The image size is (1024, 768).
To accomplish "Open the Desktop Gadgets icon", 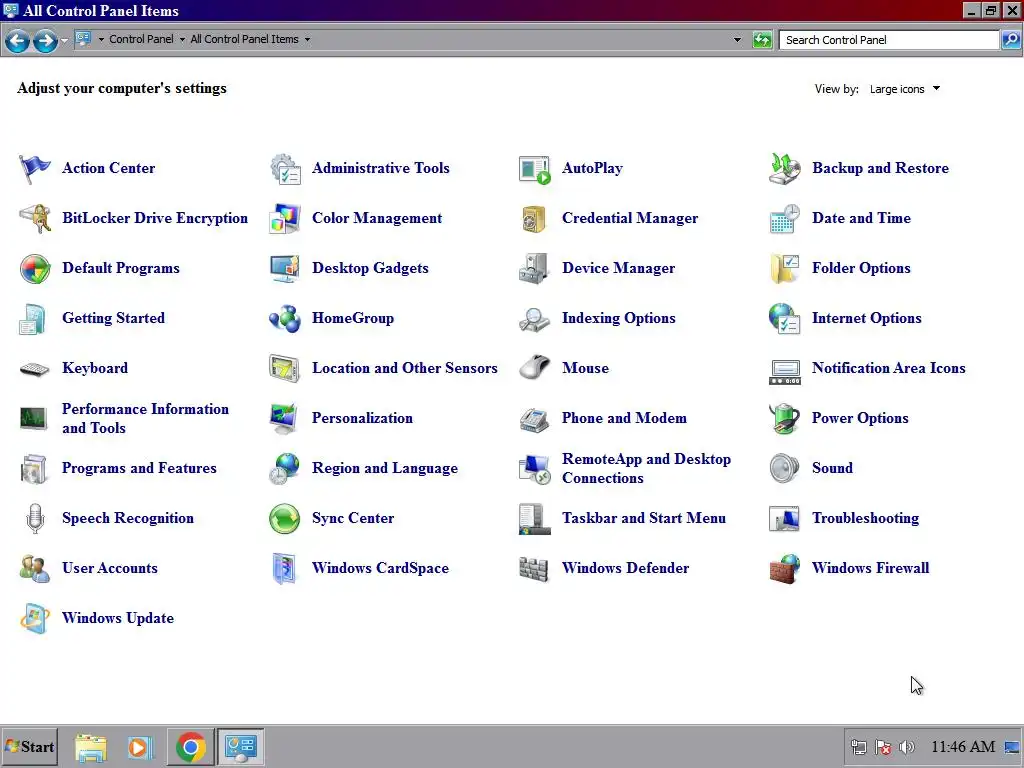I will (285, 268).
